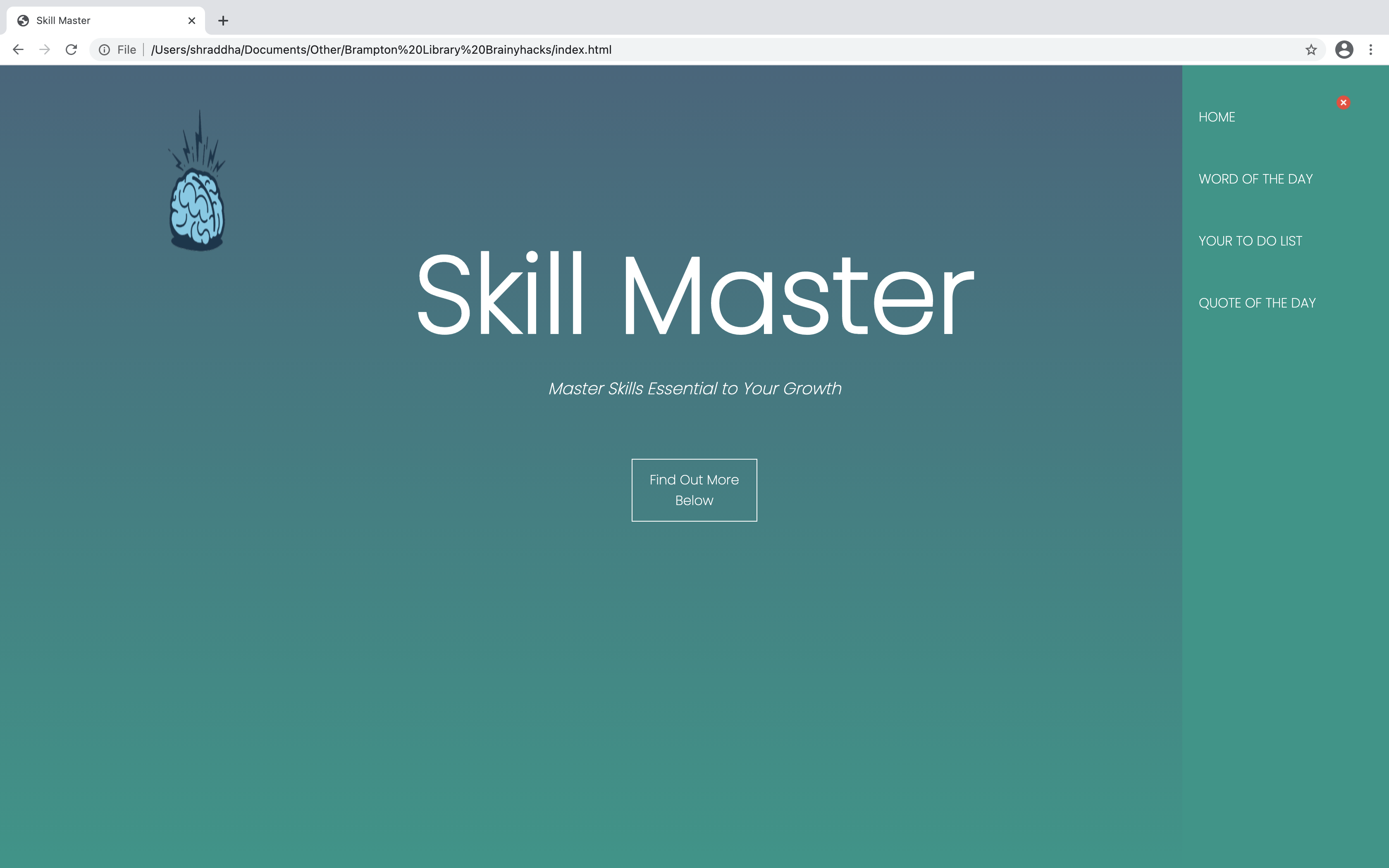Open the Chrome profile avatar
Screen dimensions: 1389x868
[x=1344, y=50]
